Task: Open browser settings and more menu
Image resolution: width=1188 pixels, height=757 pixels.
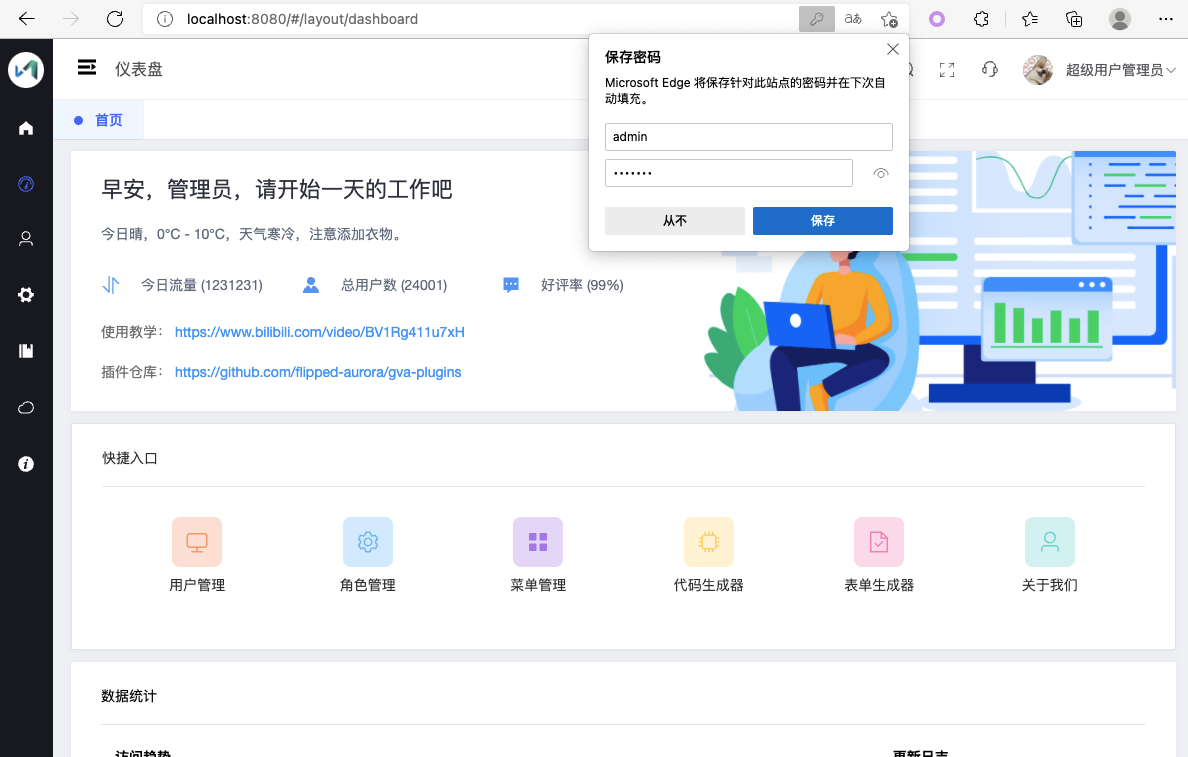Action: point(1165,19)
